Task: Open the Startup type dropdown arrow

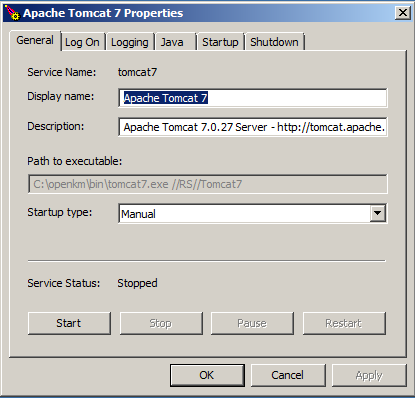Action: coord(378,213)
